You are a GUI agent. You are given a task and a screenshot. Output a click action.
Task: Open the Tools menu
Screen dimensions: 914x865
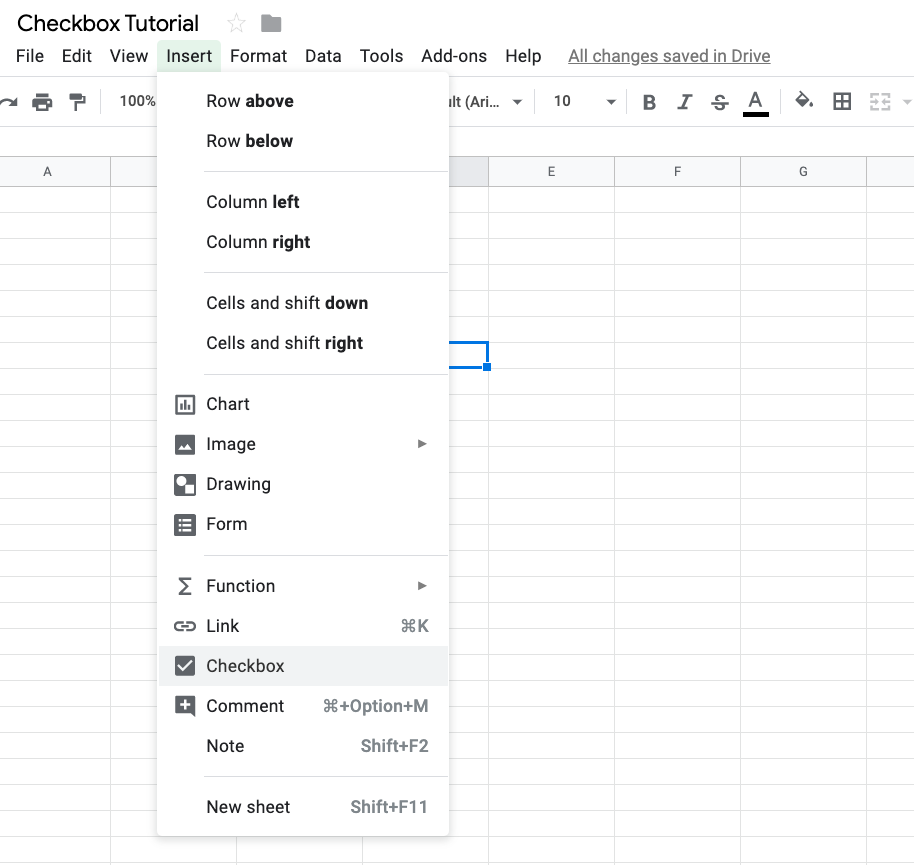click(x=381, y=56)
